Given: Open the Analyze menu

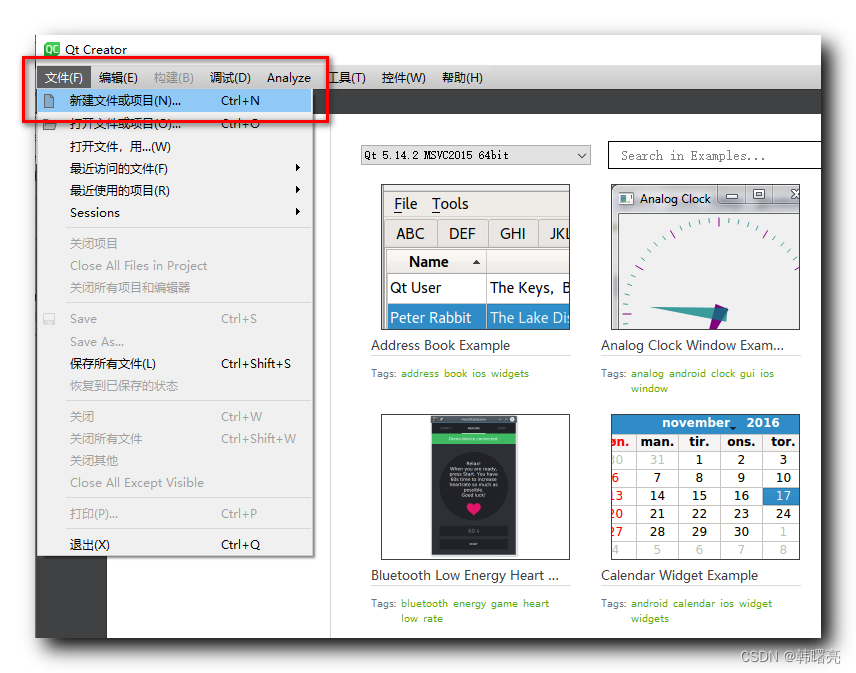Looking at the screenshot, I should click(289, 77).
